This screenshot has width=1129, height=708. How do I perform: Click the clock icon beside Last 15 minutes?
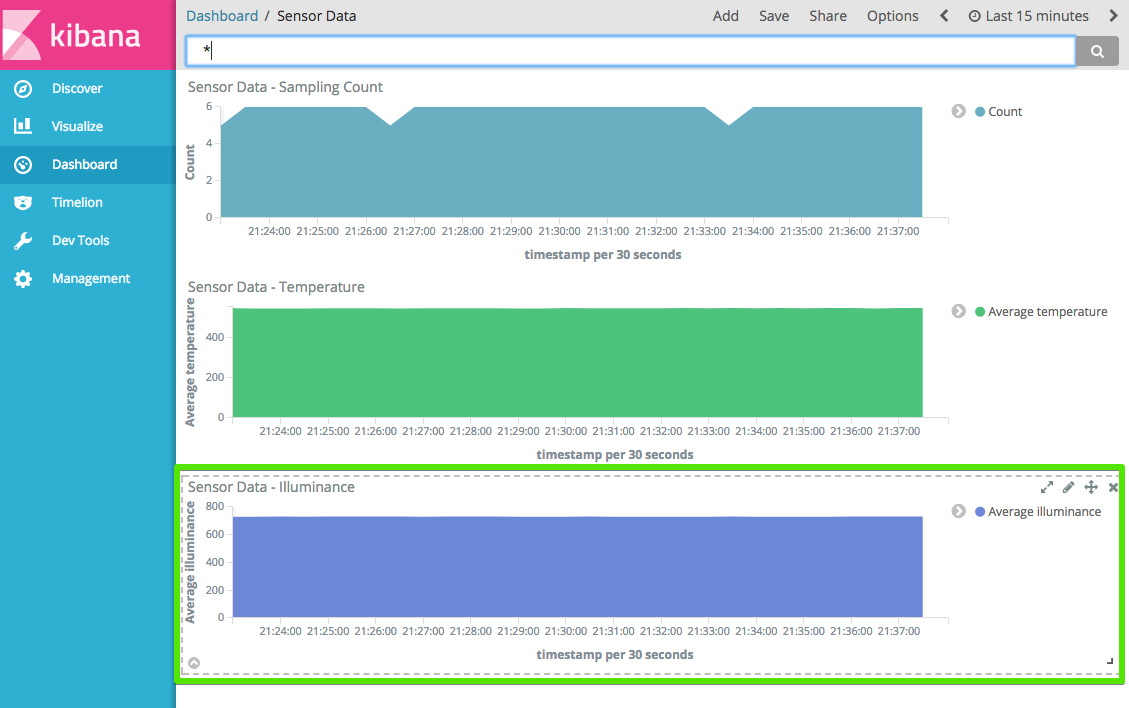974,16
